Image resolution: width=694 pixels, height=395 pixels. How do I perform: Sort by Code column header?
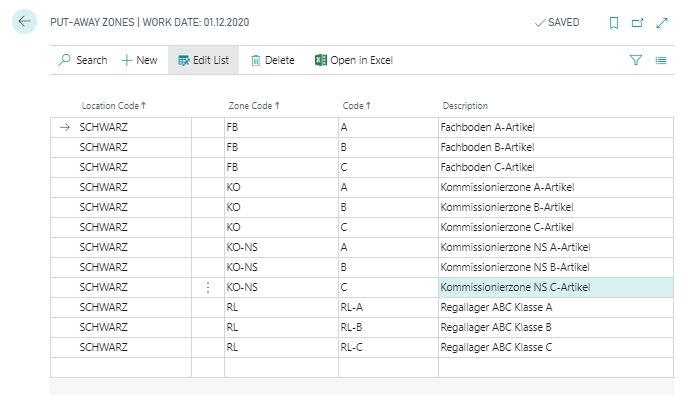click(356, 105)
